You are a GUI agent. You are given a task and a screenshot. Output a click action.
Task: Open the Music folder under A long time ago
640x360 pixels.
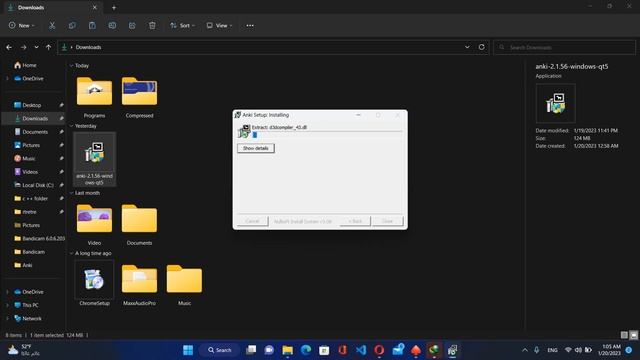(x=184, y=284)
